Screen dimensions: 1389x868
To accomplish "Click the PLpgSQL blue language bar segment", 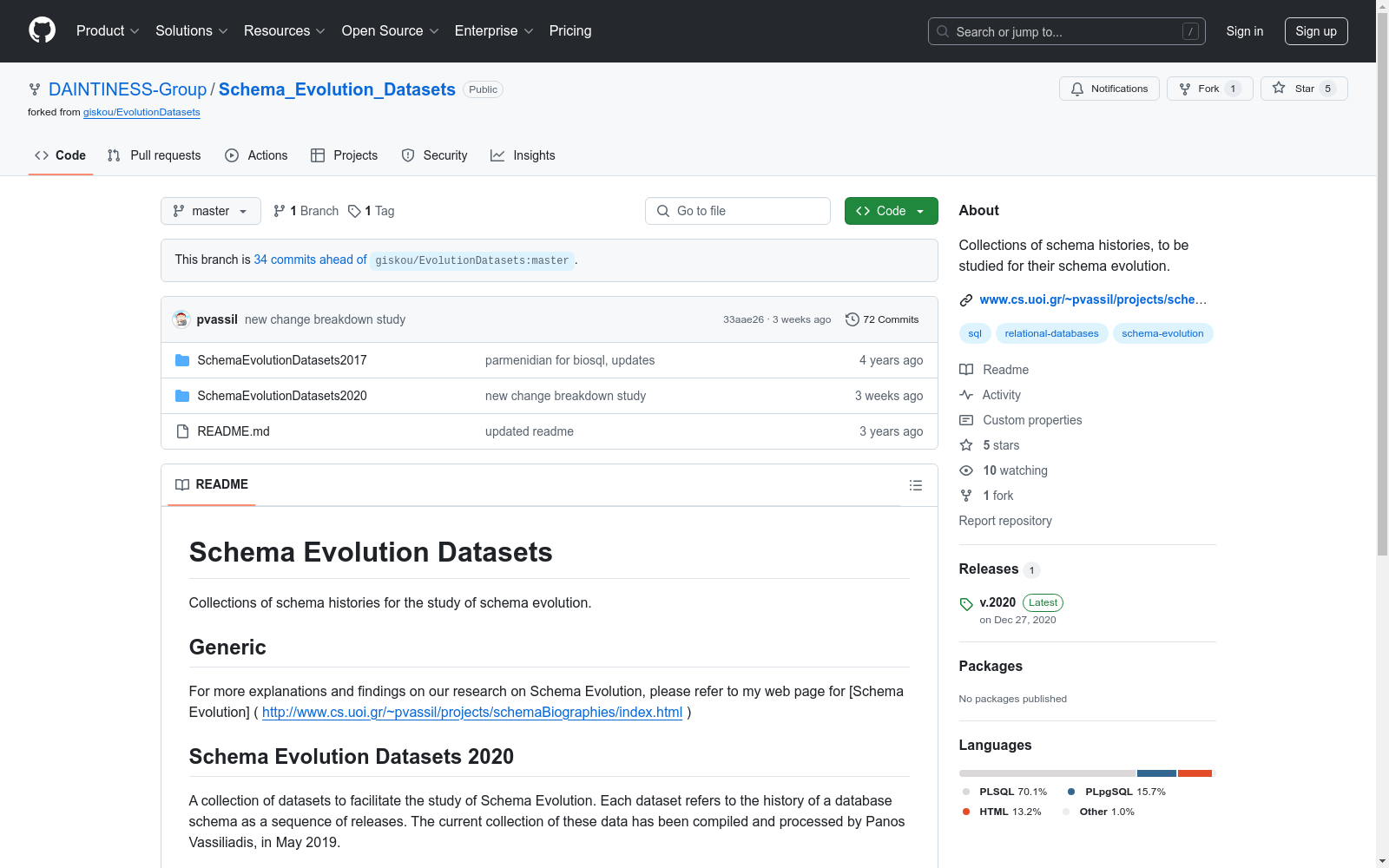I will [1156, 773].
